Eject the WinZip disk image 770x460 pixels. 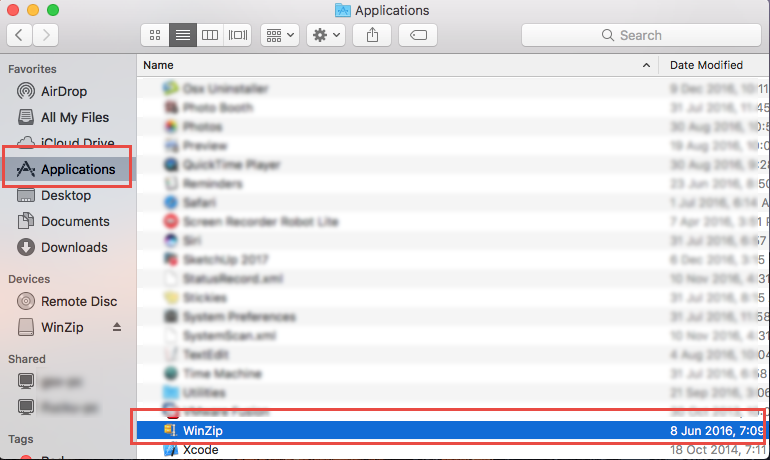point(116,327)
